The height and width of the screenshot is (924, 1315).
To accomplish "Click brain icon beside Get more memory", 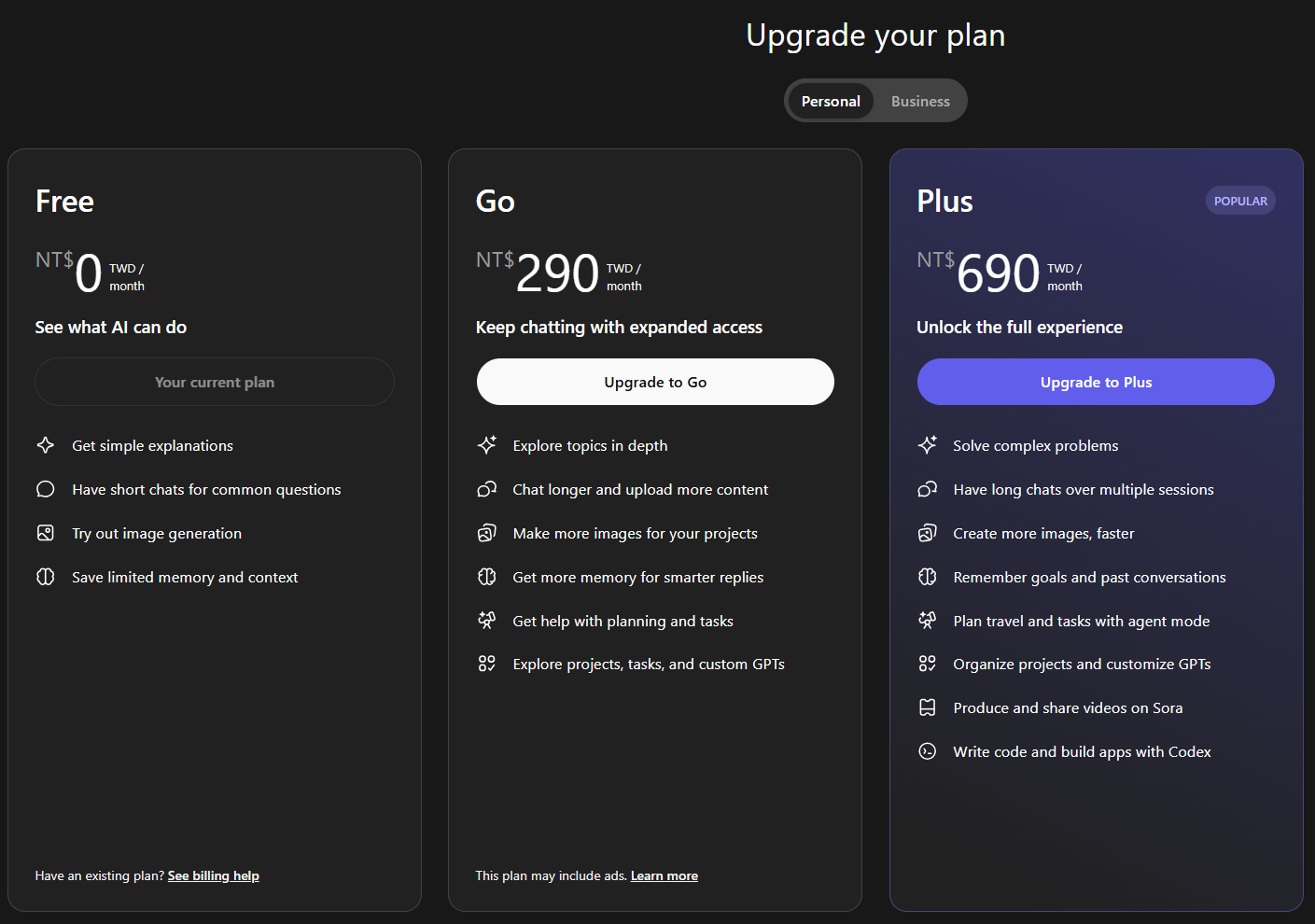I will pos(486,577).
